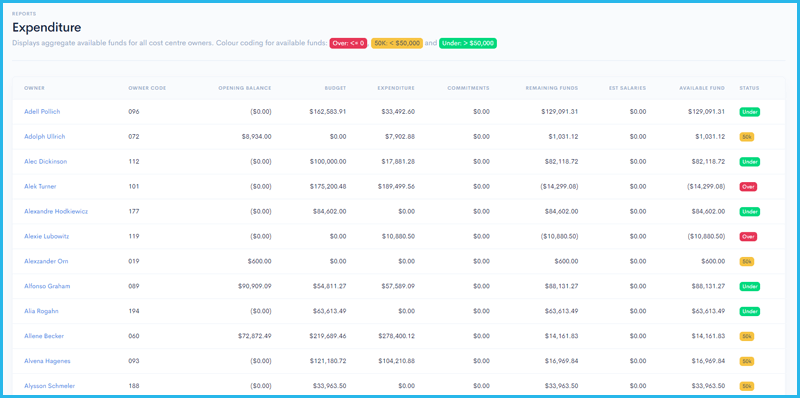Open Adell Pollich owner link
Image resolution: width=800 pixels, height=398 pixels.
42,112
